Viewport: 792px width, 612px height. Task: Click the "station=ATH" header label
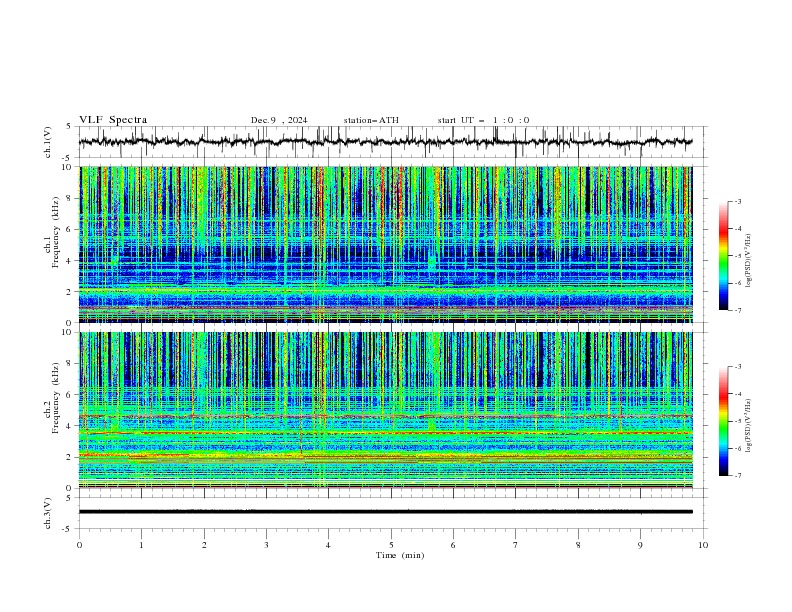pos(371,120)
